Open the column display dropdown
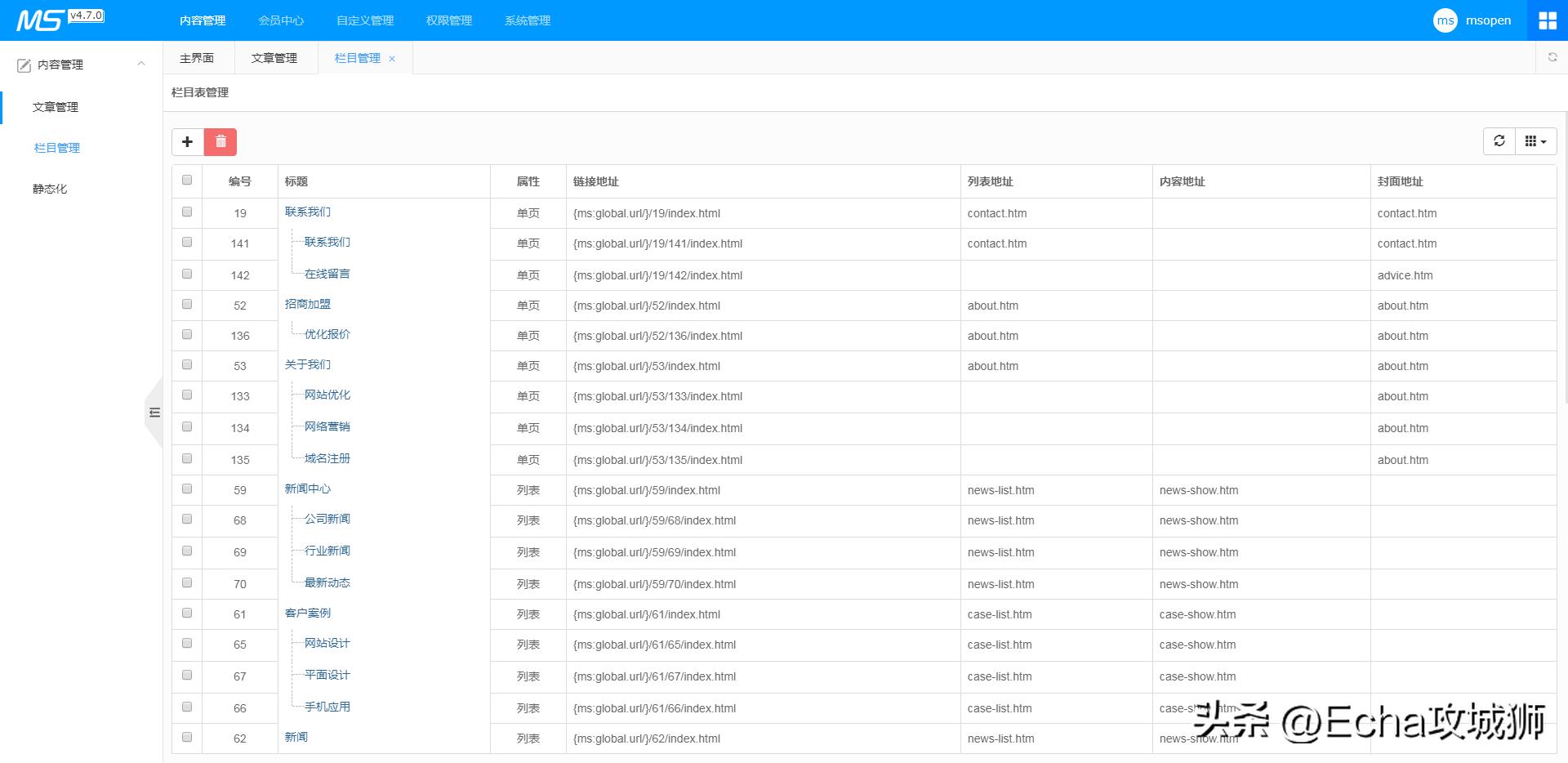Viewport: 1568px width, 763px height. click(1535, 141)
